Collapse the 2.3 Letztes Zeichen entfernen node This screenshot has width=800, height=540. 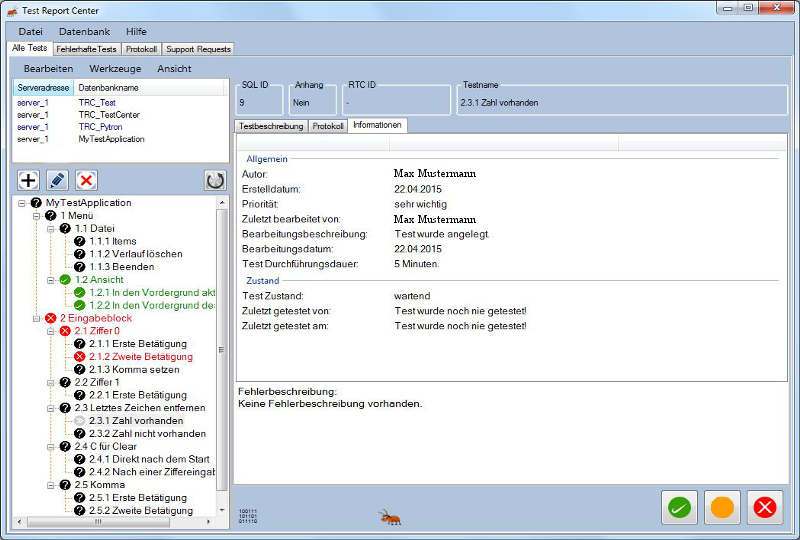click(x=51, y=408)
